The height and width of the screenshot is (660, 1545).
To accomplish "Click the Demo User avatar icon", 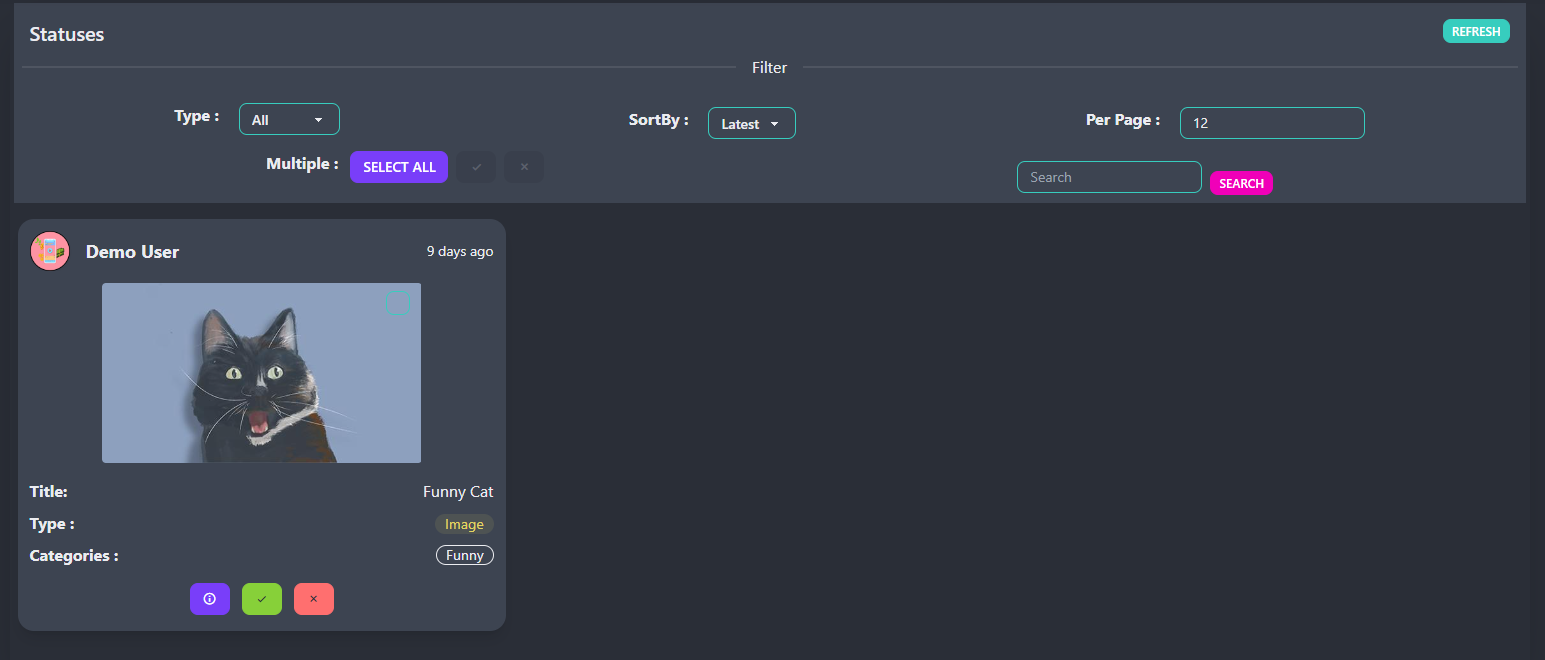I will pos(49,250).
